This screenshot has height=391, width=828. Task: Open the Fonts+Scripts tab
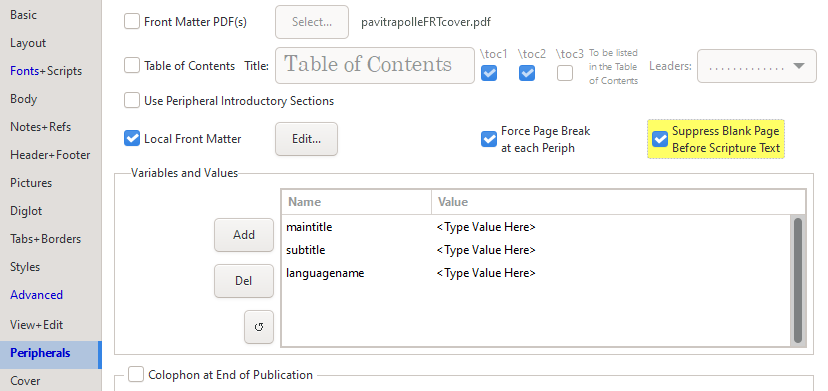[x=46, y=71]
